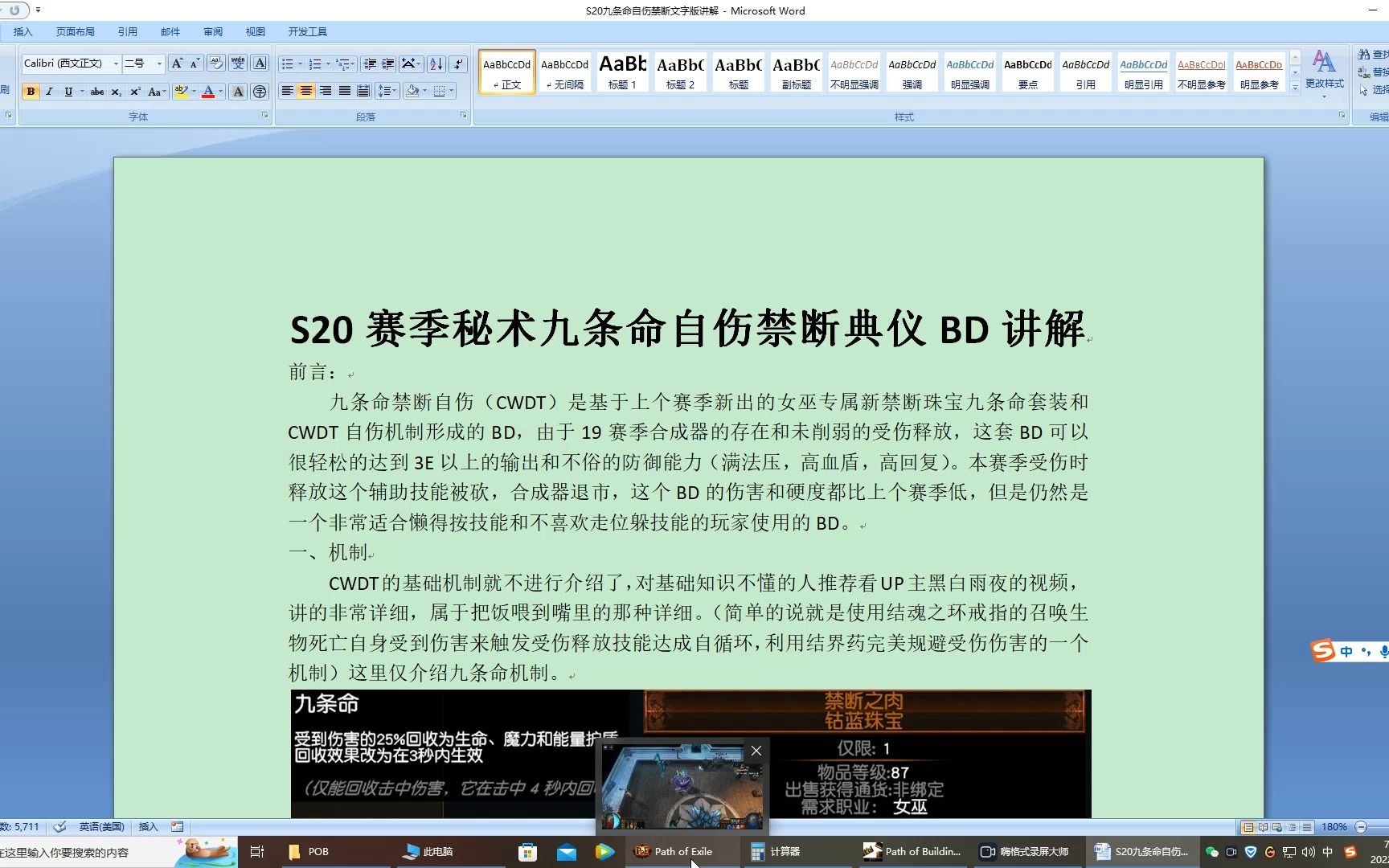Expand underline style dropdown arrow
Screen dimensions: 1389x868
coord(82,92)
